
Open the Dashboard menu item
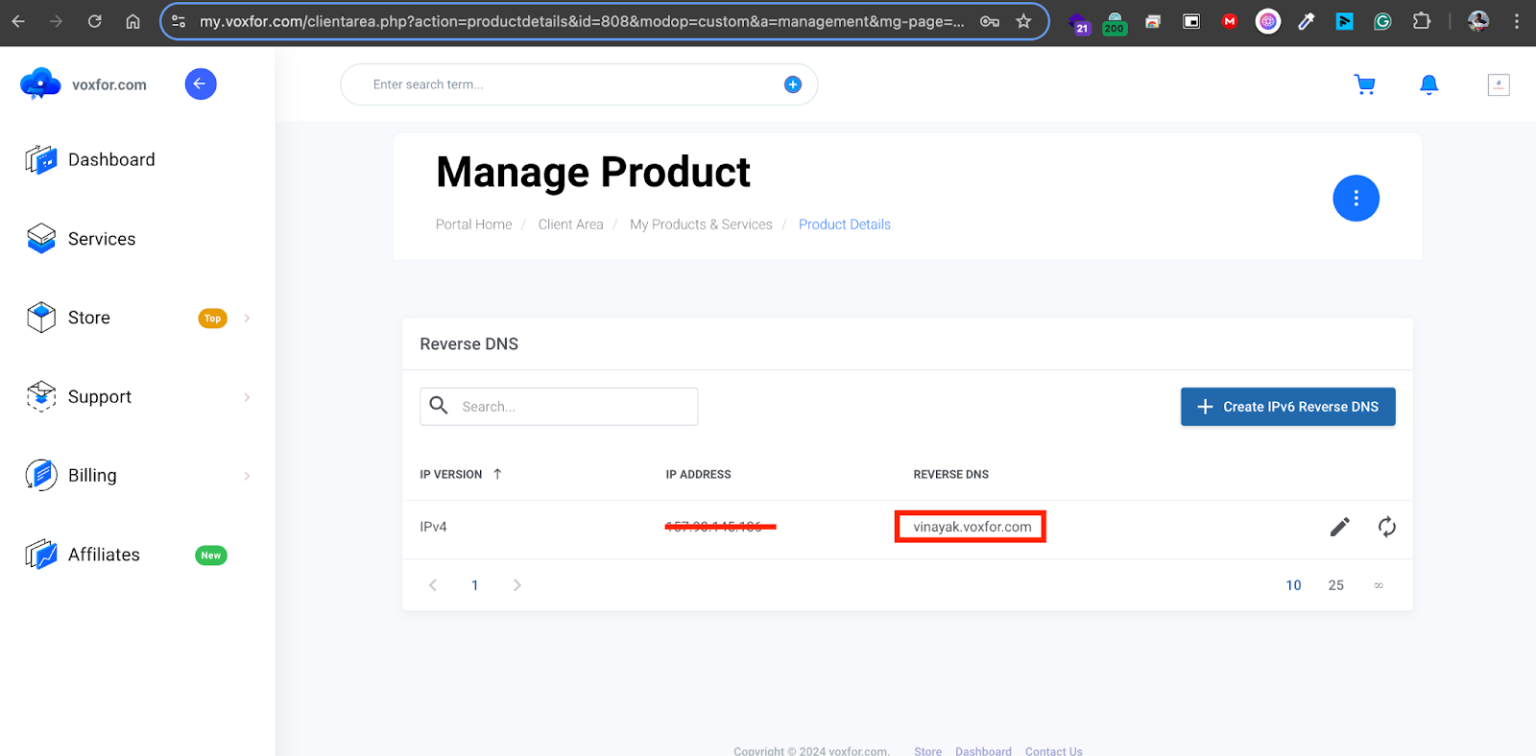coord(111,159)
